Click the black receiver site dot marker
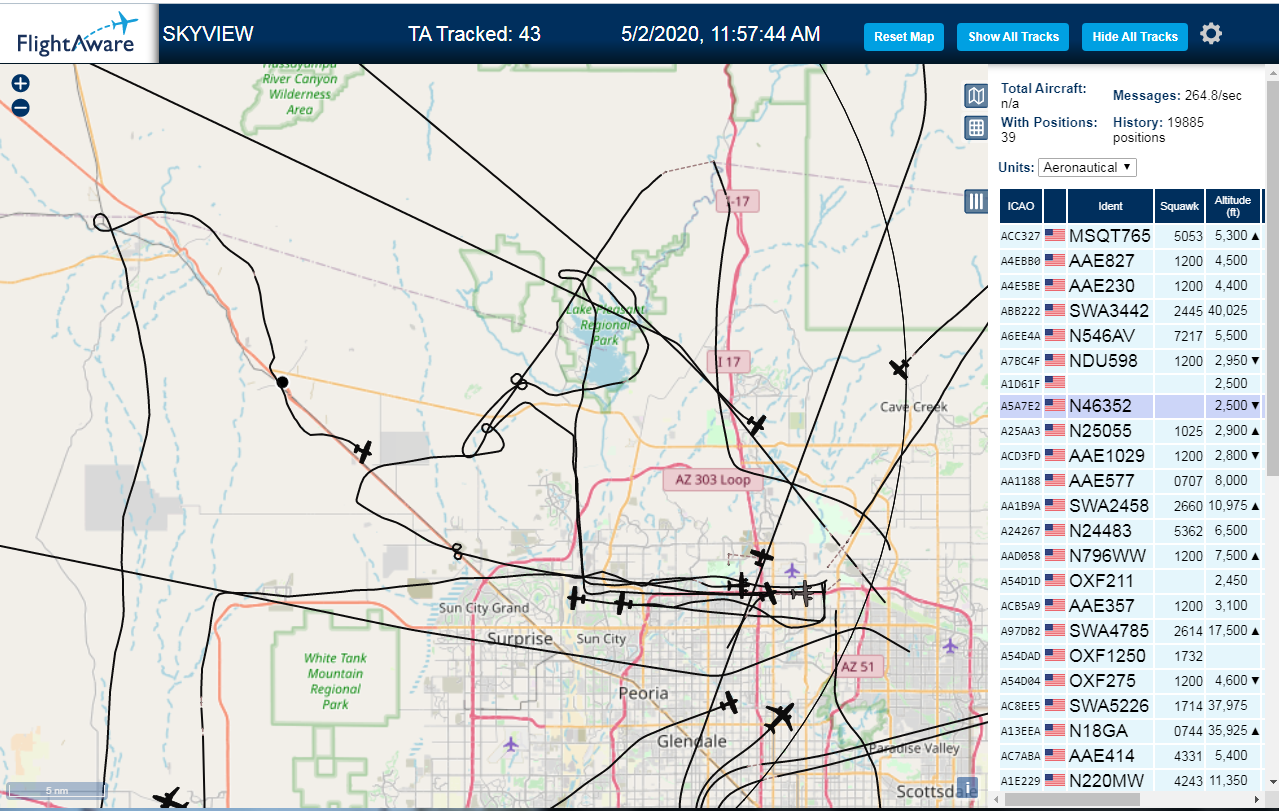This screenshot has width=1279, height=811. (x=282, y=382)
